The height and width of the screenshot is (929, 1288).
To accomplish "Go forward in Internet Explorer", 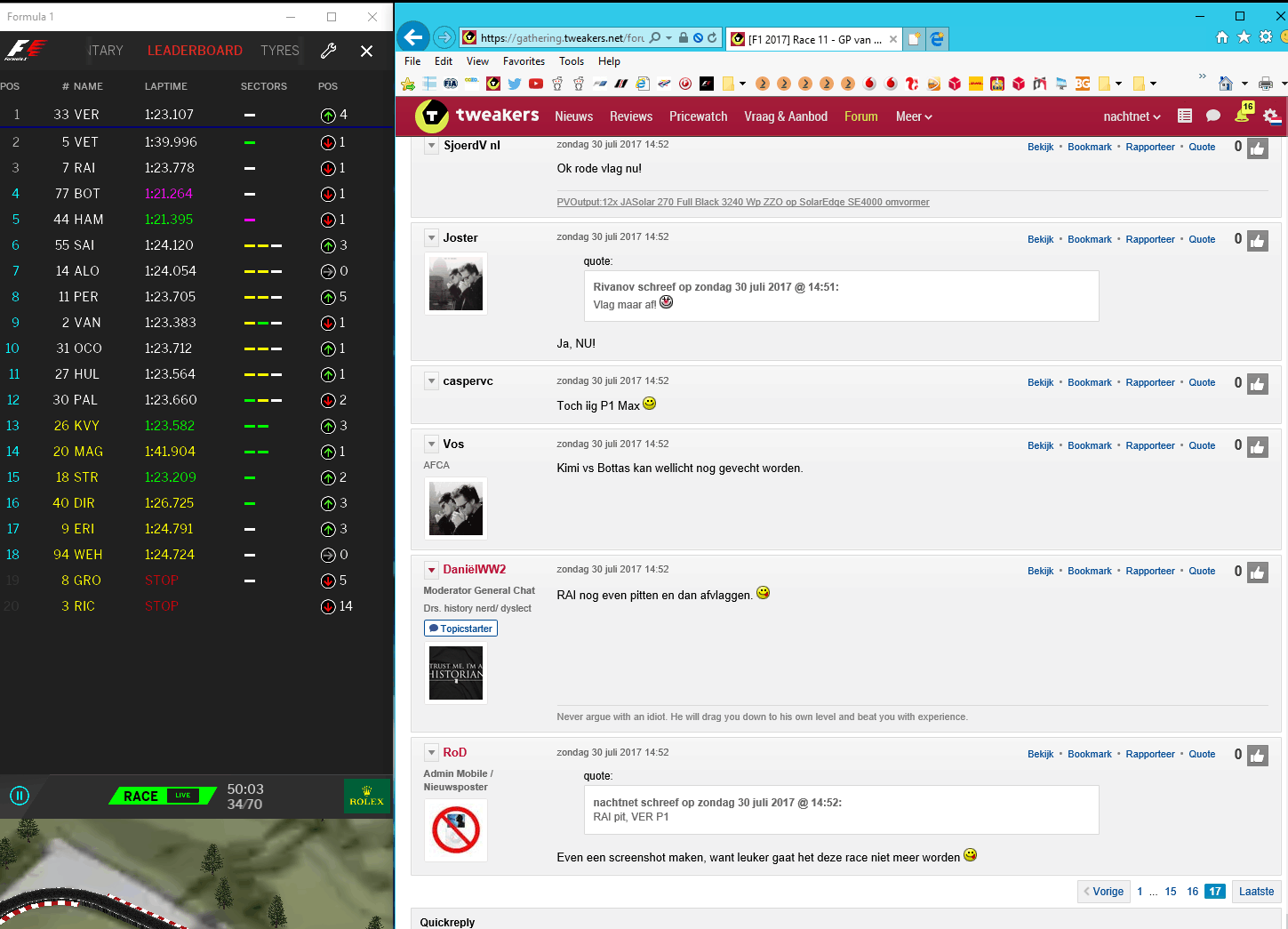I will tap(444, 37).
